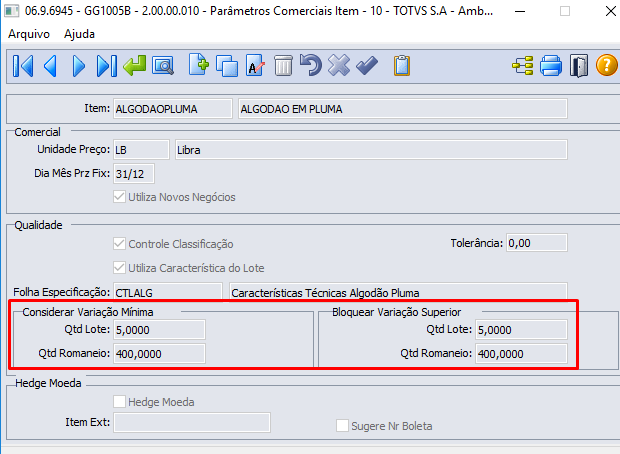Click the Tolerância field
620x454 pixels.
[x=537, y=243]
